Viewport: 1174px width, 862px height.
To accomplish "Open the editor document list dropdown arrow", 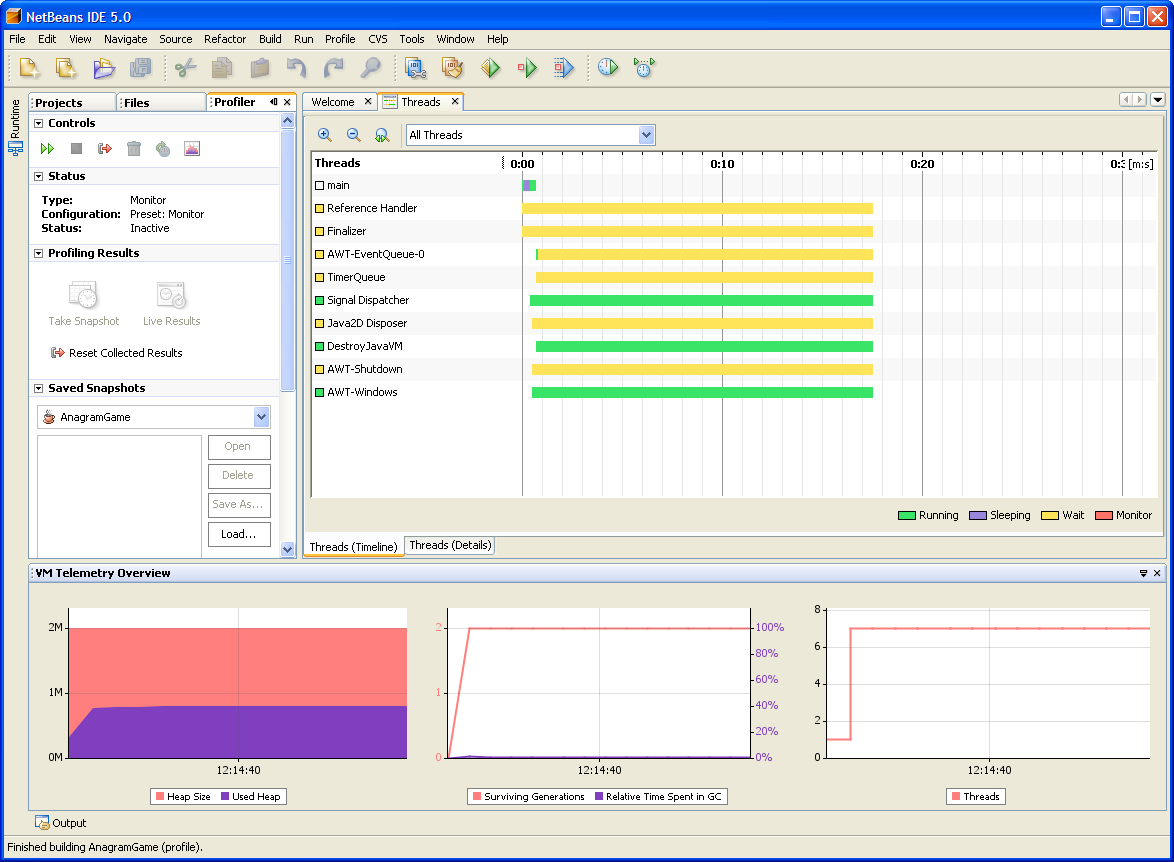I will coord(1158,100).
